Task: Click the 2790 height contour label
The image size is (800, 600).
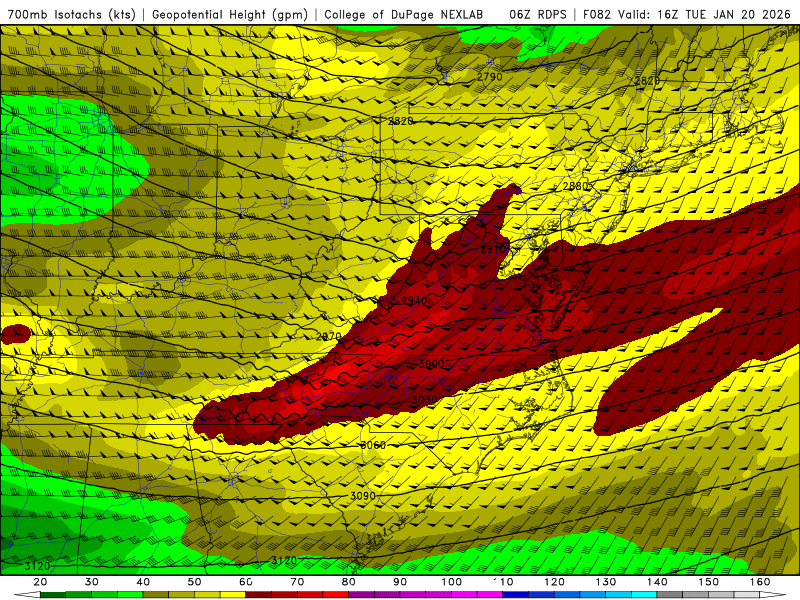Action: (490, 77)
